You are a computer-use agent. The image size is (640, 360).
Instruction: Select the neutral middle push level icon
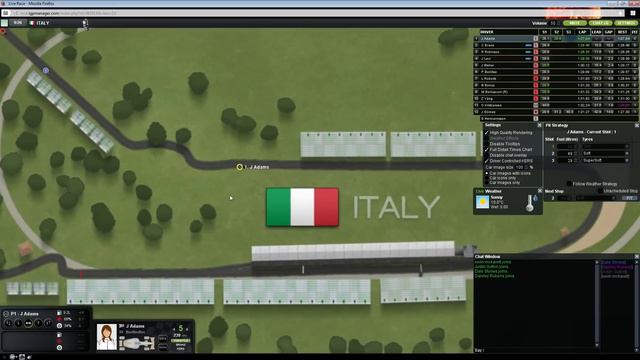(28, 323)
